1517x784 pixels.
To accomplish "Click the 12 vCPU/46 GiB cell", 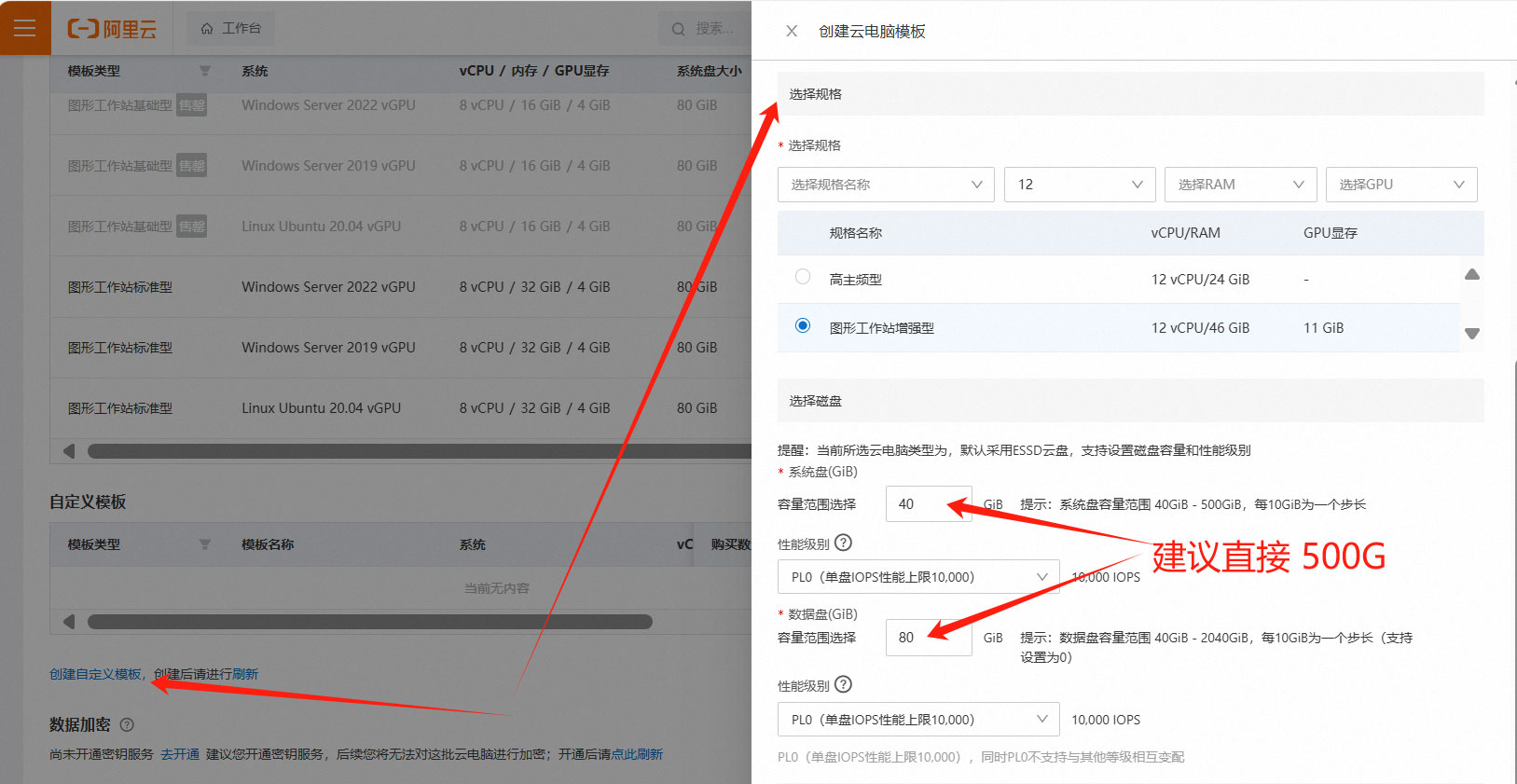I will click(1200, 328).
